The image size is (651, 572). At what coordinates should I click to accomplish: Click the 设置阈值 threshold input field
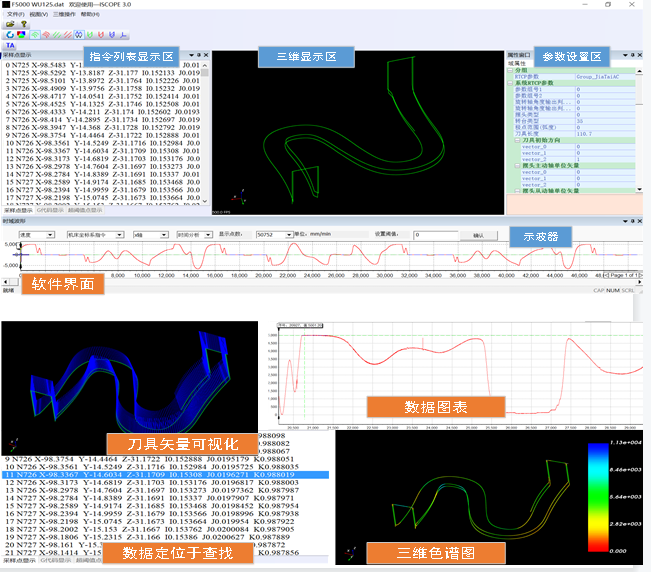(x=415, y=235)
